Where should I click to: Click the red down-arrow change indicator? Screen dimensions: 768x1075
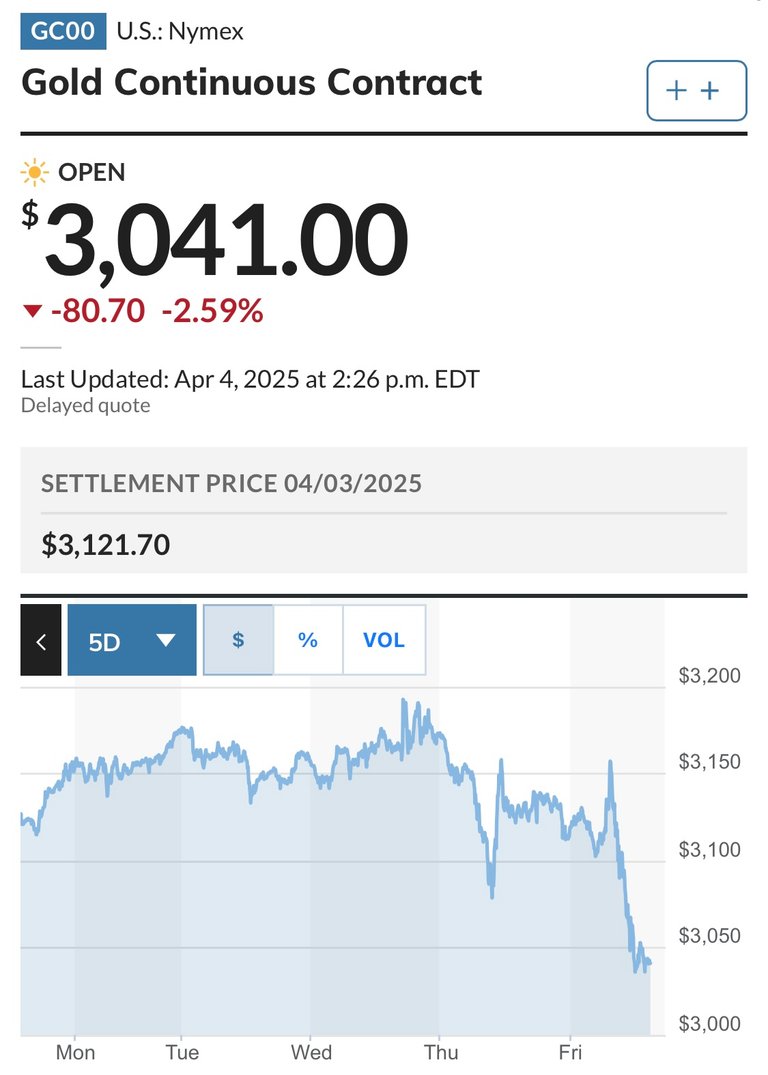pos(32,311)
